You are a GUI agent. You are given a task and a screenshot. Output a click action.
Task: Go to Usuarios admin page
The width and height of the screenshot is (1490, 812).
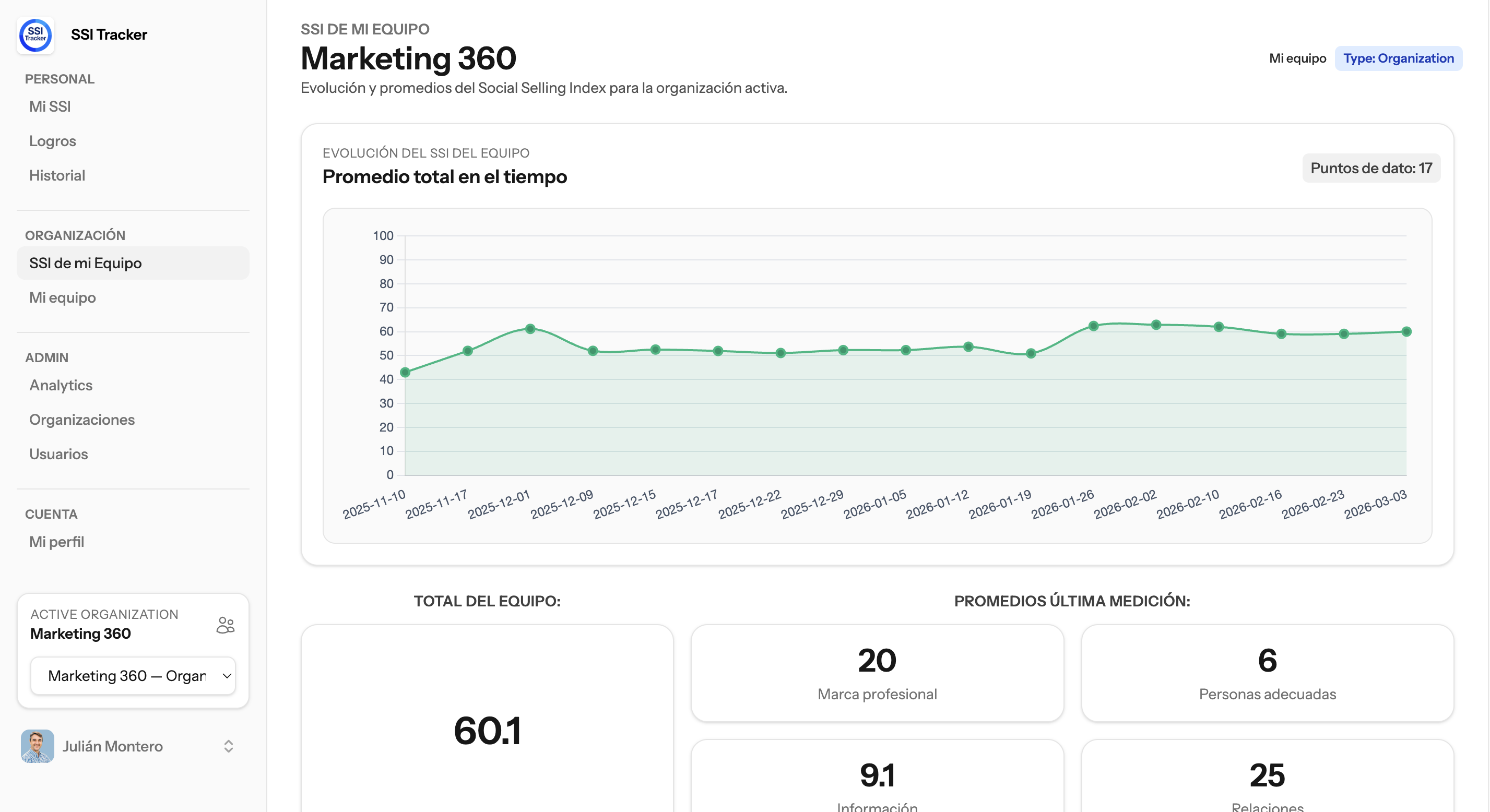(58, 454)
